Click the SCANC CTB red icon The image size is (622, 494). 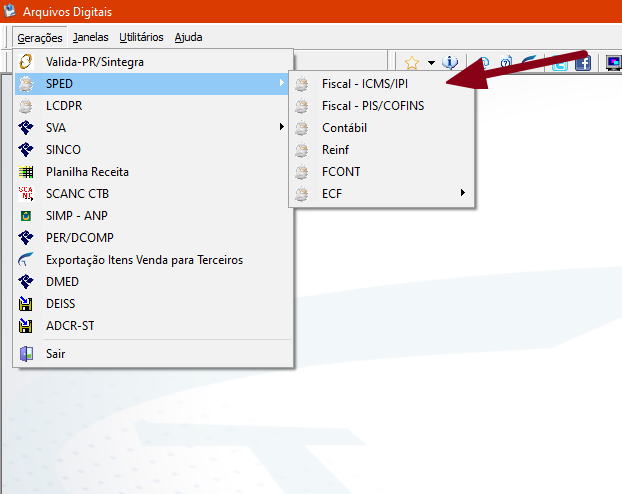[26, 194]
